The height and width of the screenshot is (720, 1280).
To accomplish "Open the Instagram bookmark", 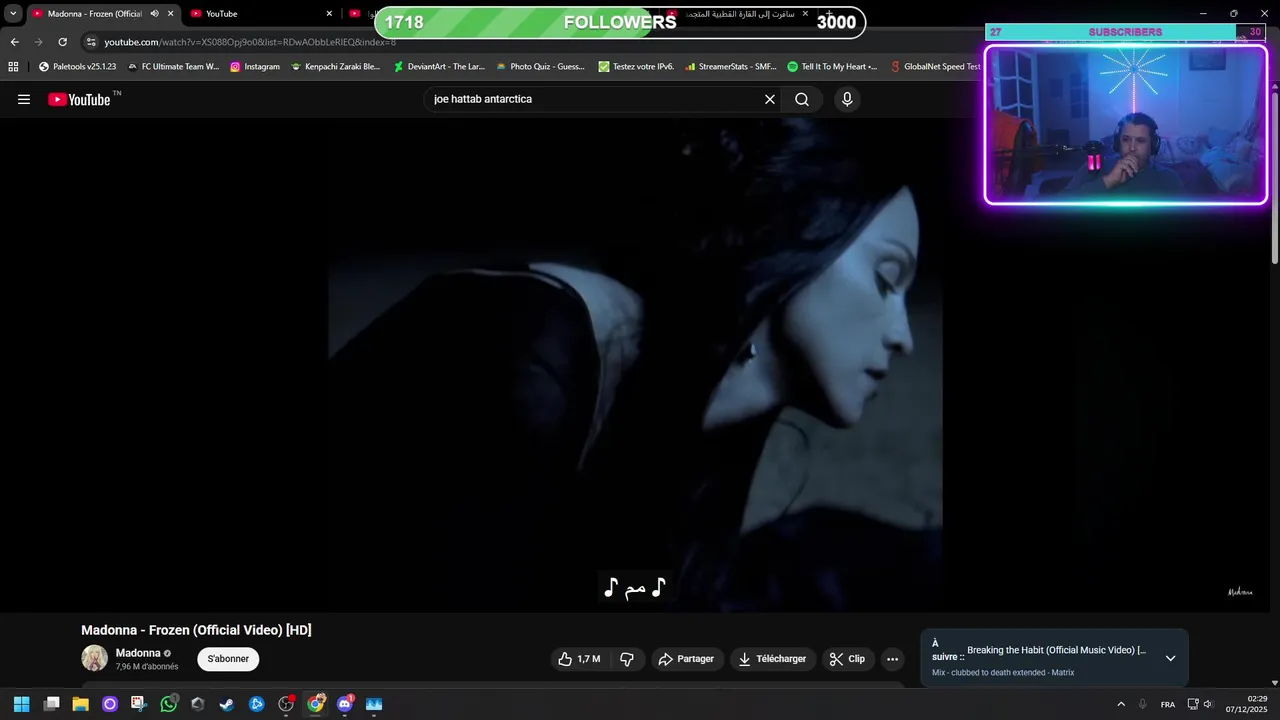I will pos(255,67).
